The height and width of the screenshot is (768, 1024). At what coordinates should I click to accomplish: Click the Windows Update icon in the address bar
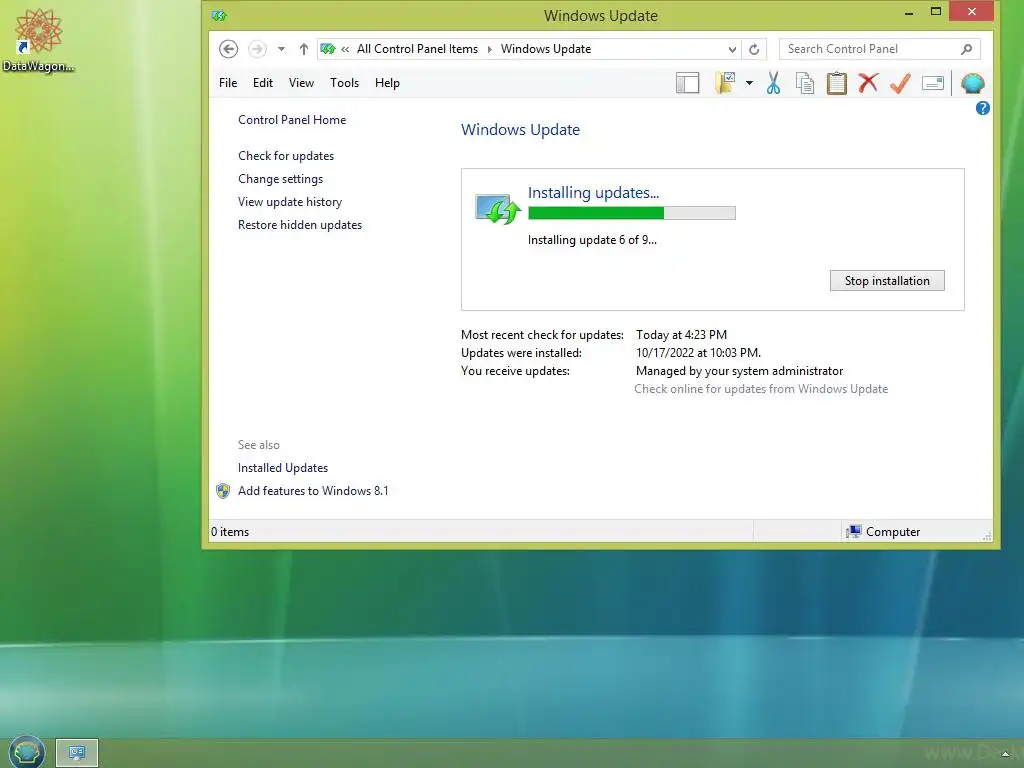pyautogui.click(x=328, y=49)
